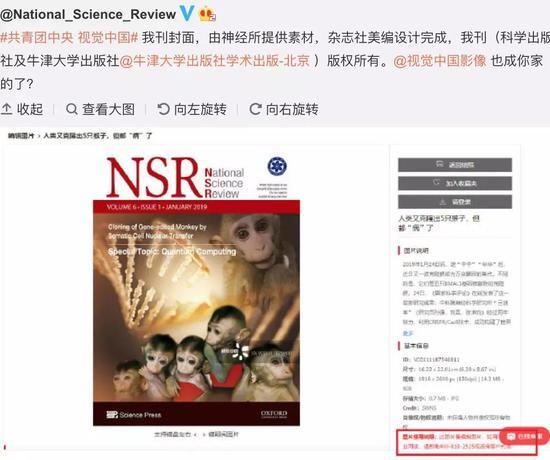Expand the image description via blue 展开 link
Screen dimensions: 550x460
coord(408,333)
